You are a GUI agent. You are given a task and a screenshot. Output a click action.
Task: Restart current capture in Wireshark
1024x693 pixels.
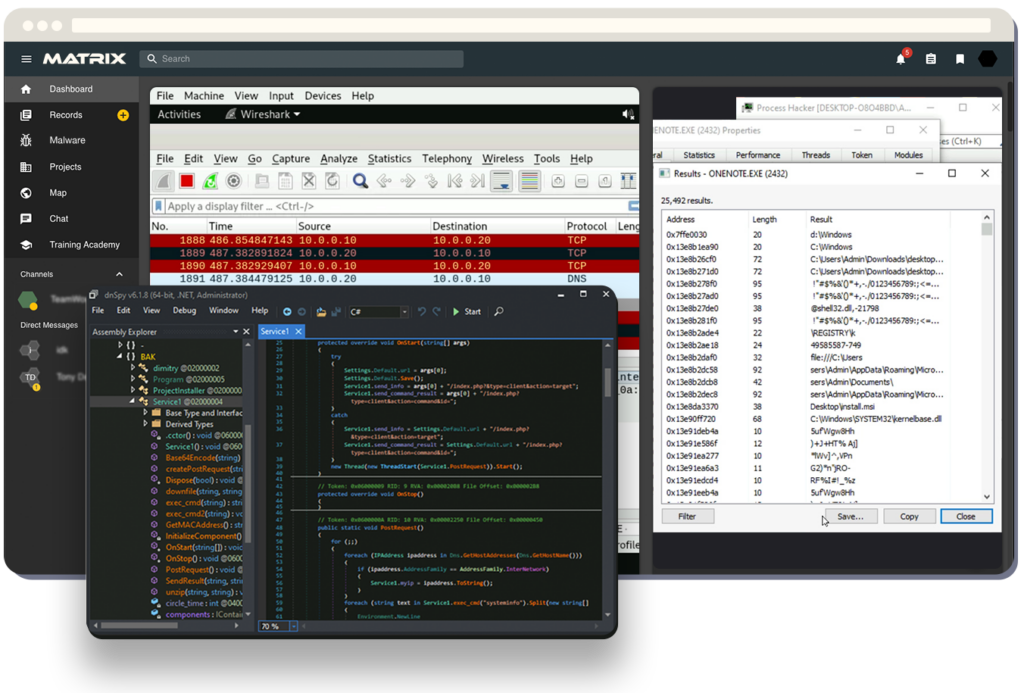pyautogui.click(x=210, y=181)
